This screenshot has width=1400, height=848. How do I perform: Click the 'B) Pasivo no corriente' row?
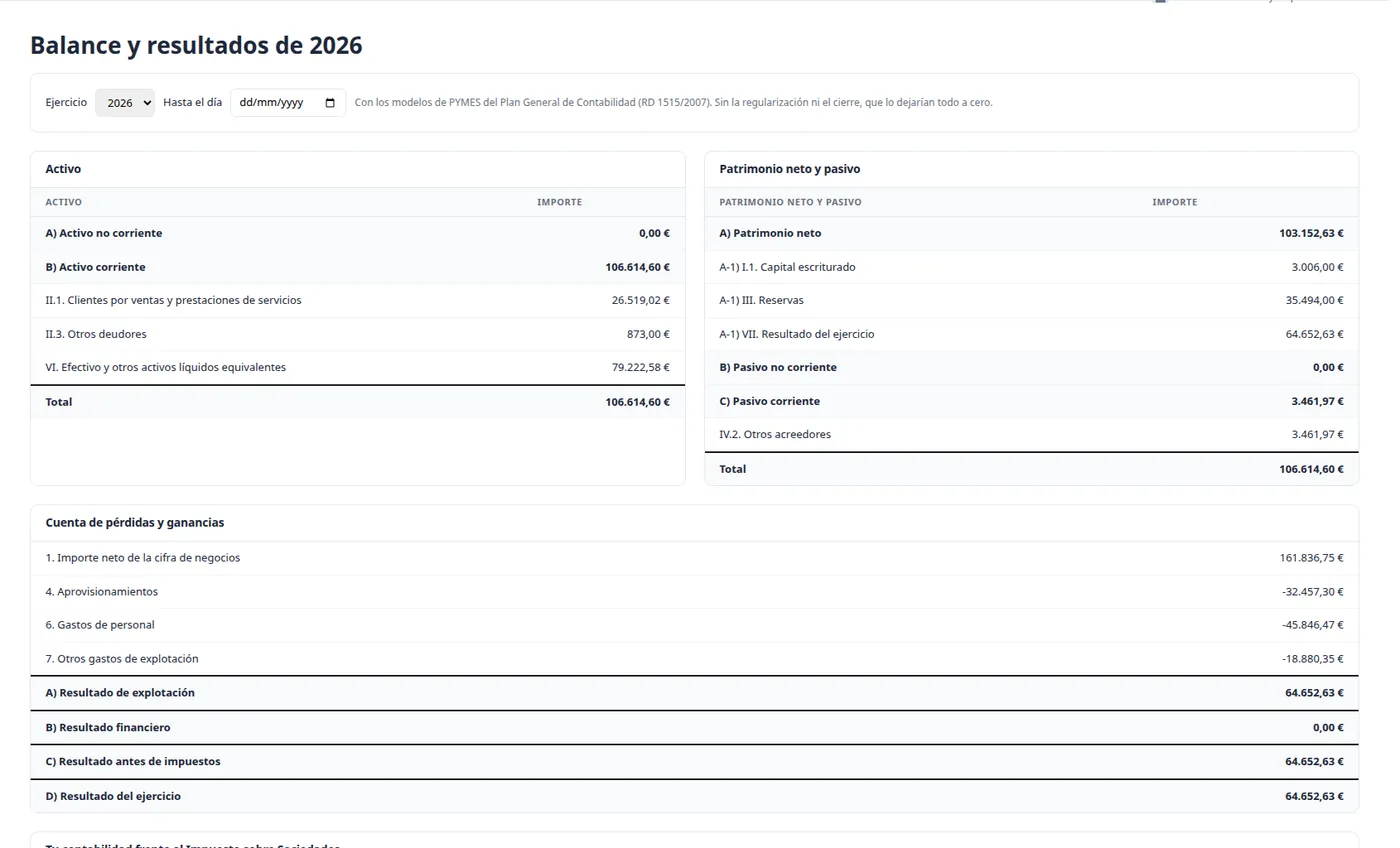[1032, 367]
